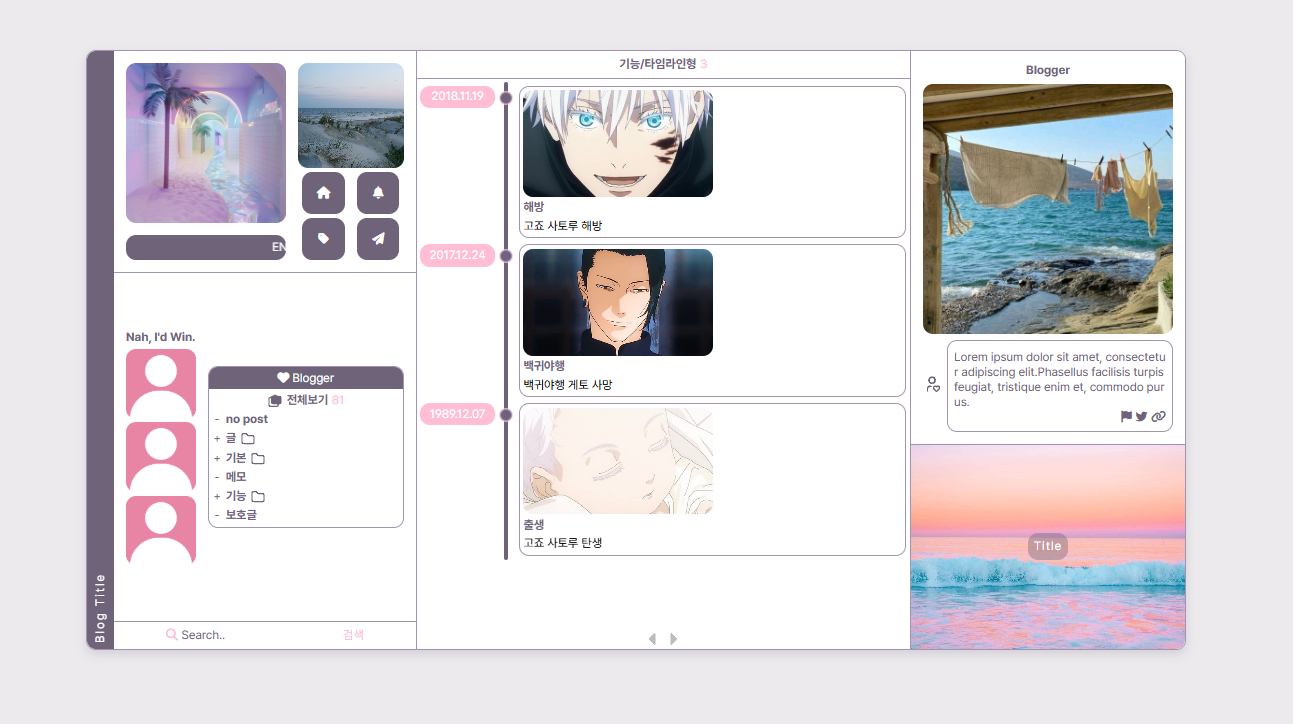Click the Blogger category box header
Image resolution: width=1293 pixels, height=724 pixels.
pos(306,378)
